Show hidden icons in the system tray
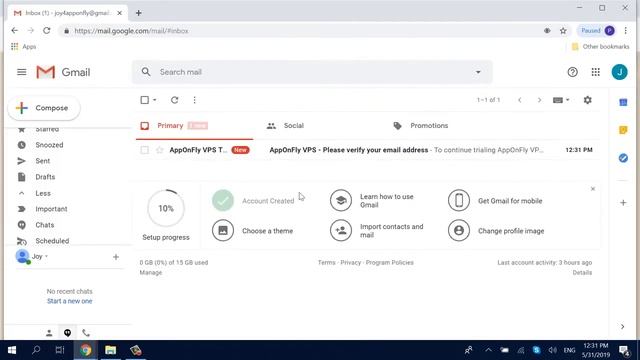This screenshot has width=640, height=360. coord(488,350)
